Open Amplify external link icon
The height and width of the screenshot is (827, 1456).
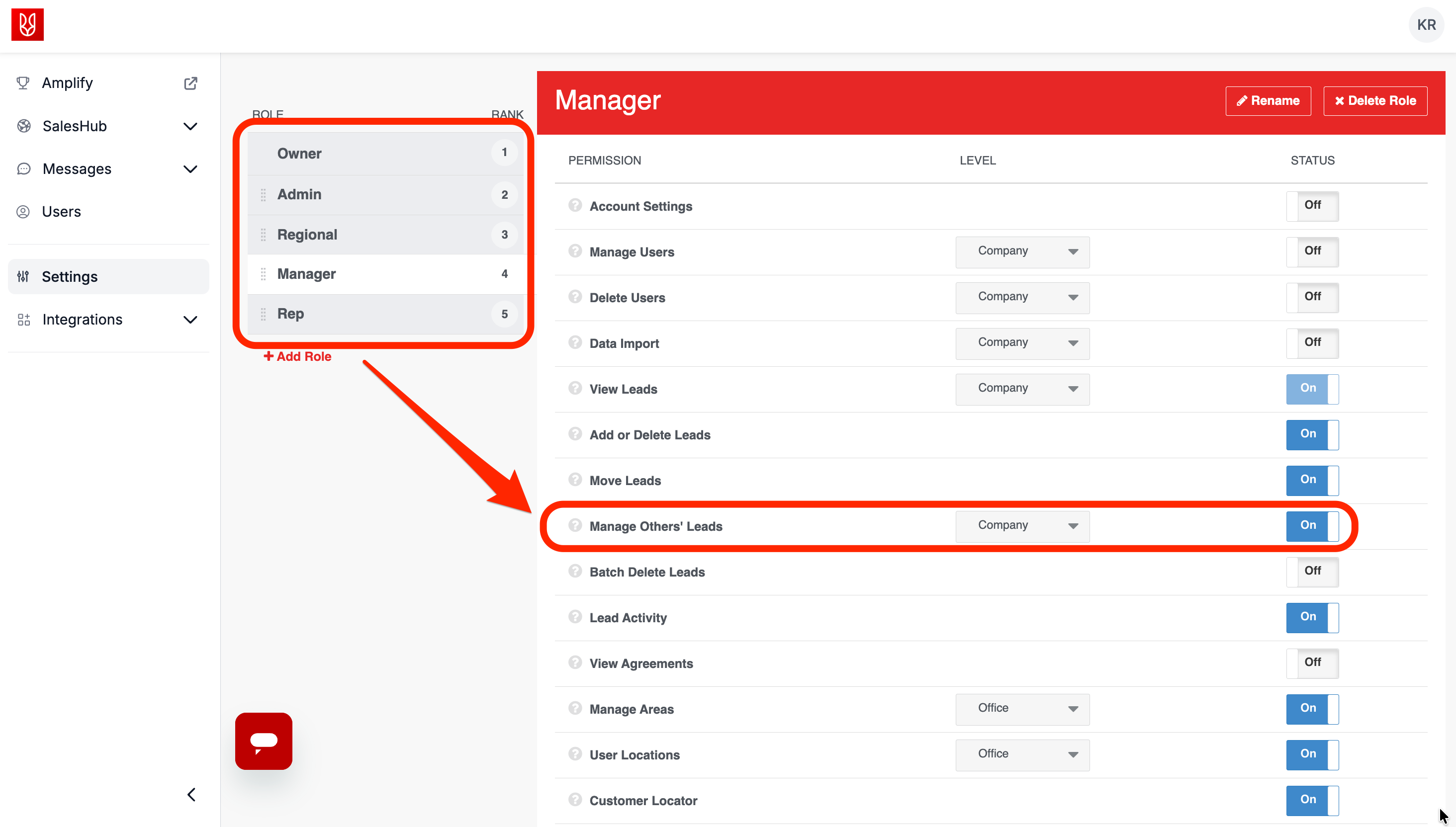coord(190,83)
